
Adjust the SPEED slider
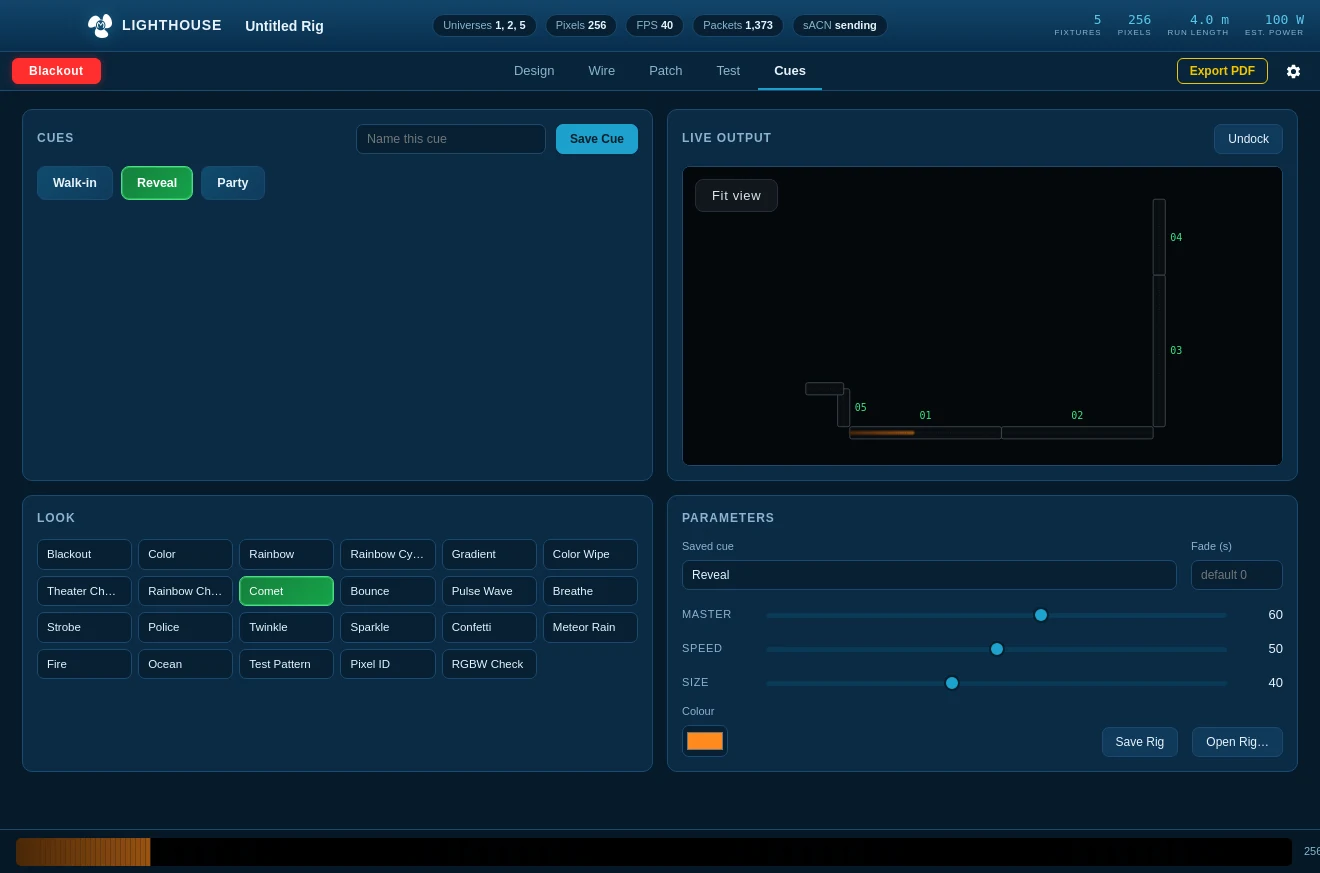click(996, 649)
